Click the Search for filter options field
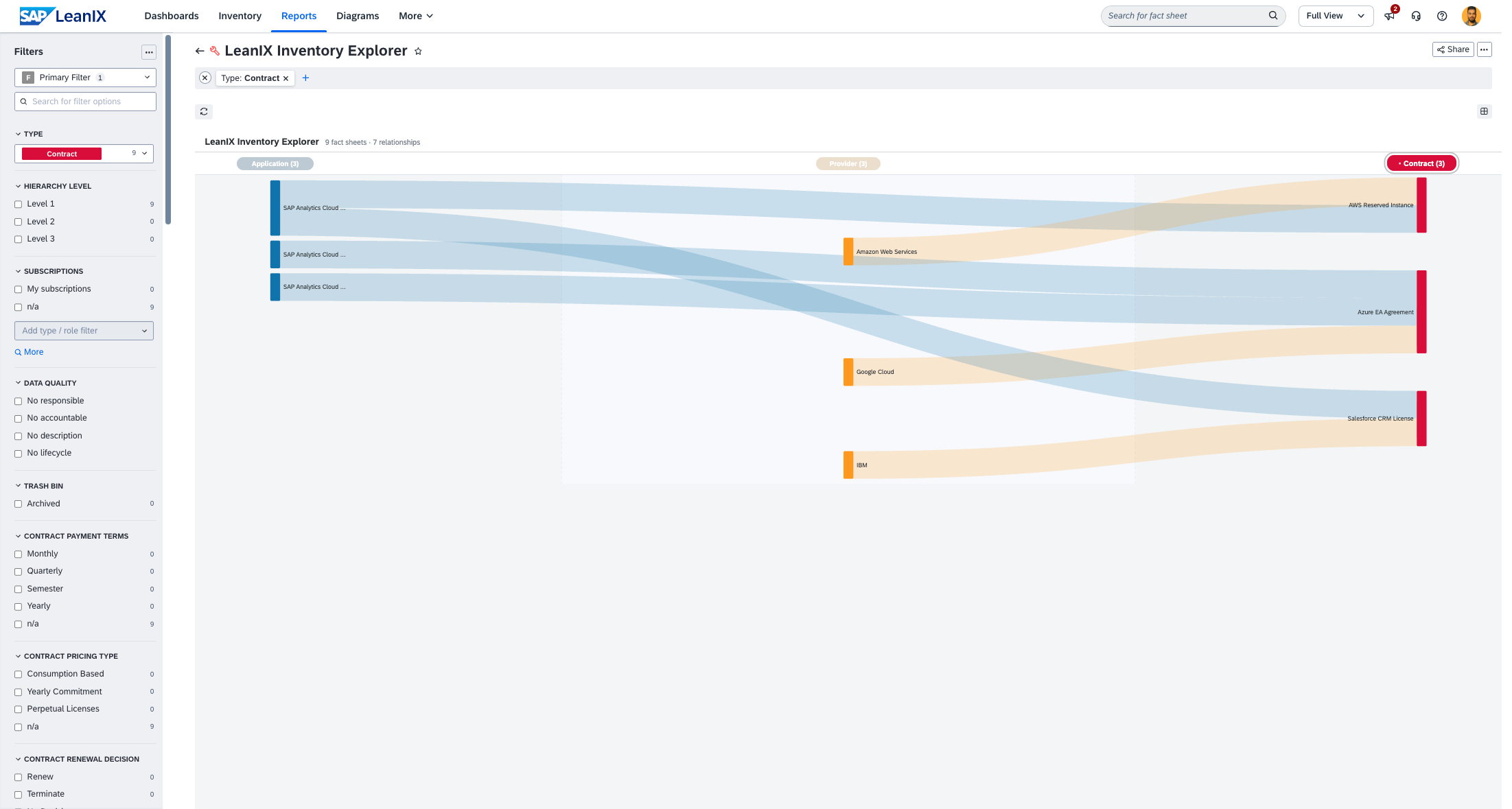The height and width of the screenshot is (809, 1512). 85,102
